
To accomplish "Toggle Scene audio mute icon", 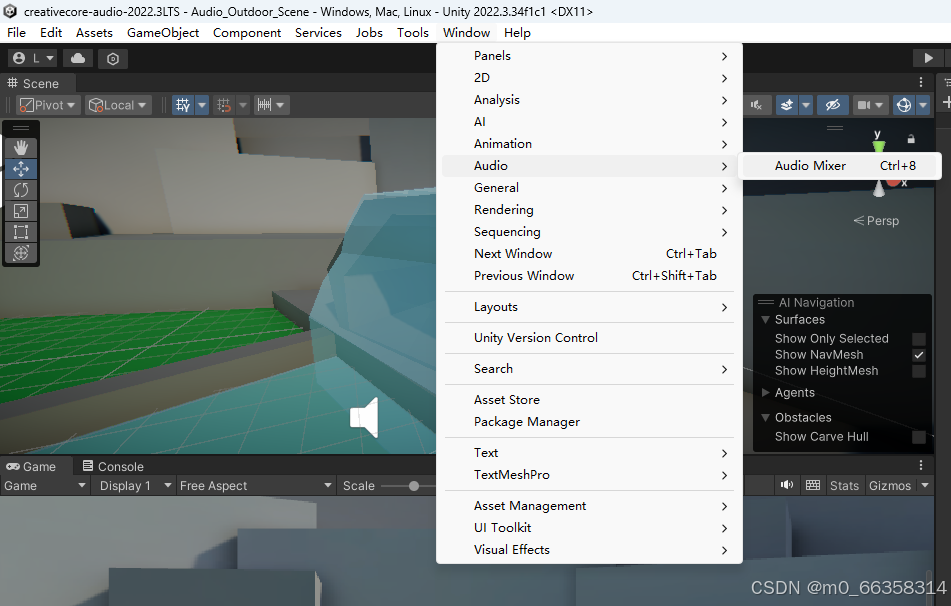I will click(x=756, y=105).
